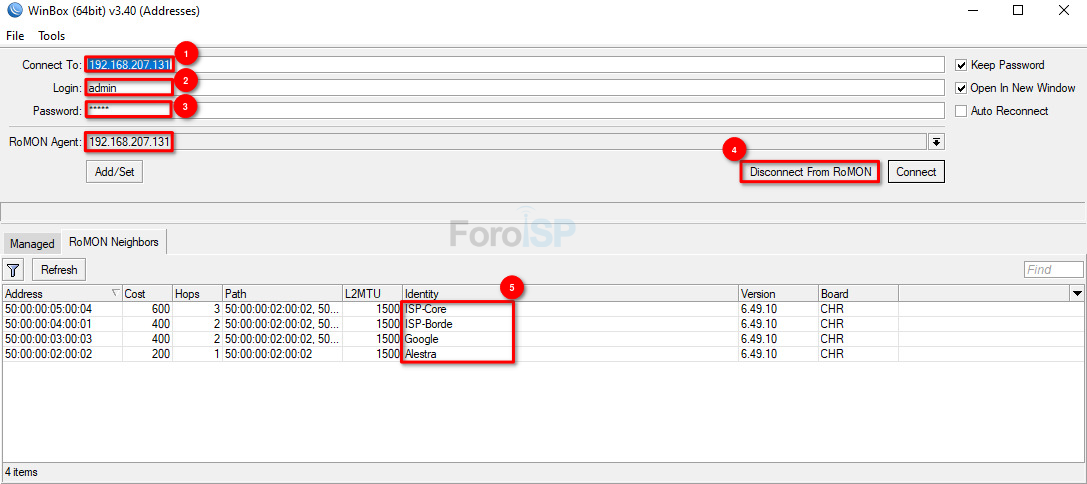This screenshot has height=484, width=1087.
Task: Expand the RoMON Agent dropdown arrow
Action: click(936, 142)
